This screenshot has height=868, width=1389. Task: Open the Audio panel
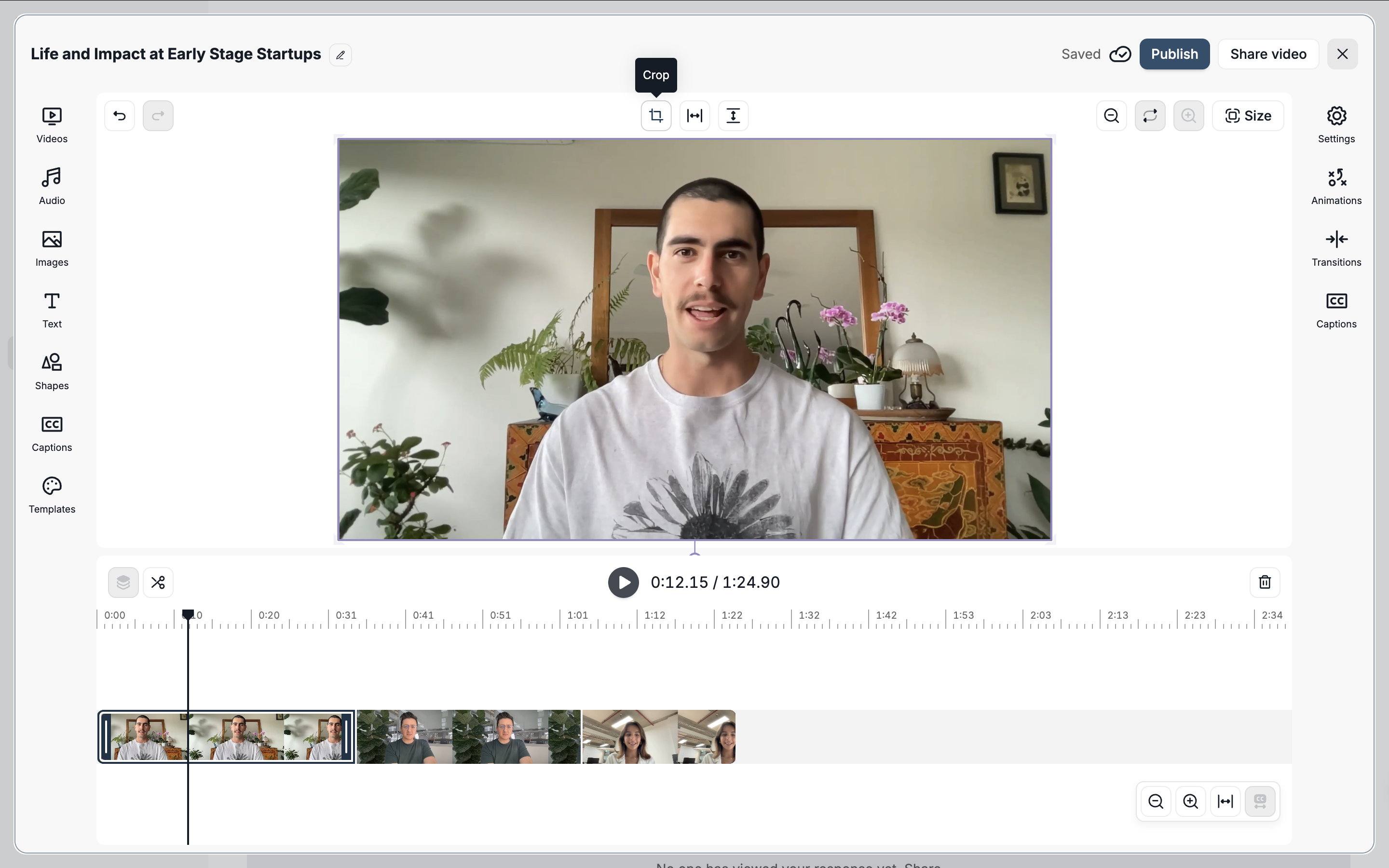(52, 186)
